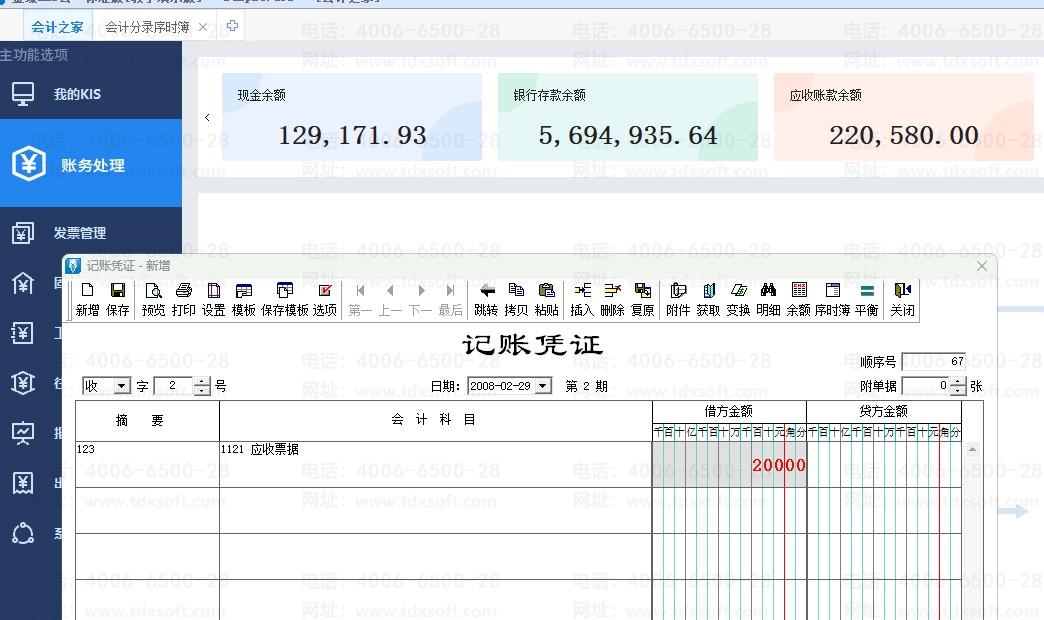
Task: Click the 123 summary cell
Action: [x=147, y=464]
